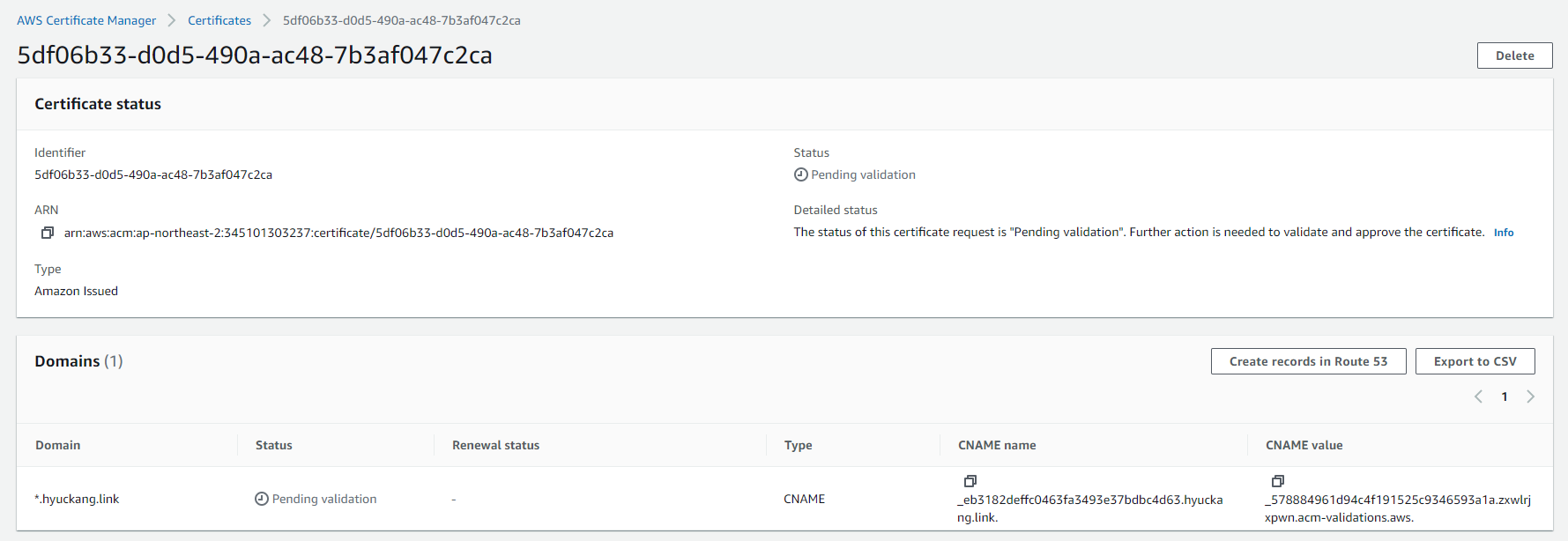Select page 1 in domains pagination
The height and width of the screenshot is (541, 1568).
coord(1505,396)
